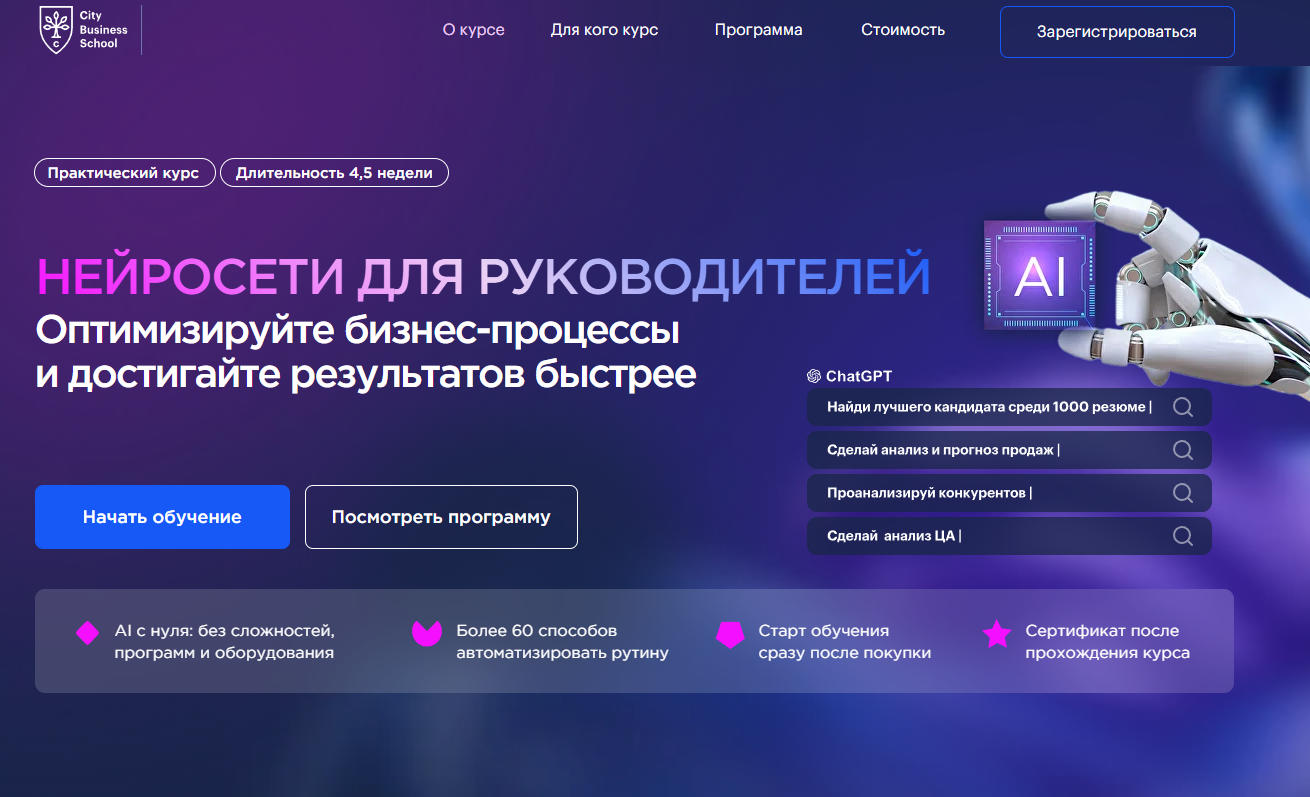Click the ChatGPT logo icon
The width and height of the screenshot is (1310, 797).
point(814,377)
